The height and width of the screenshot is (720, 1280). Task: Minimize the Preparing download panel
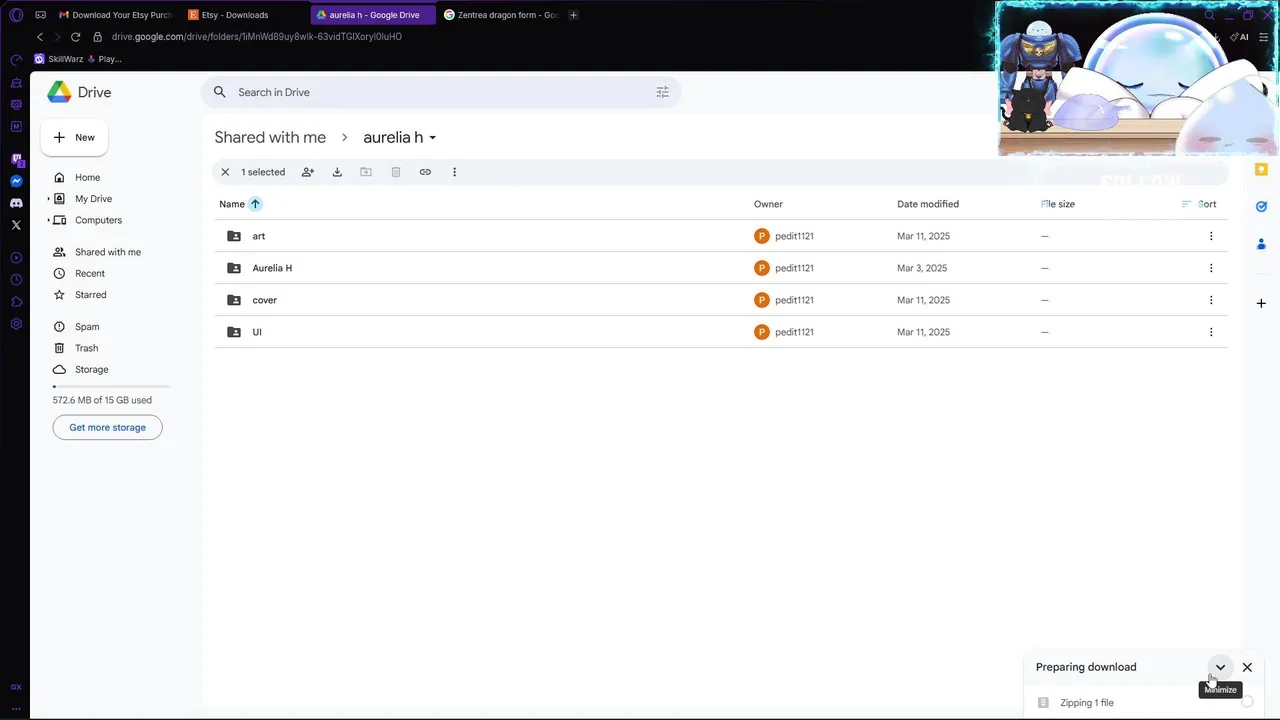1220,667
